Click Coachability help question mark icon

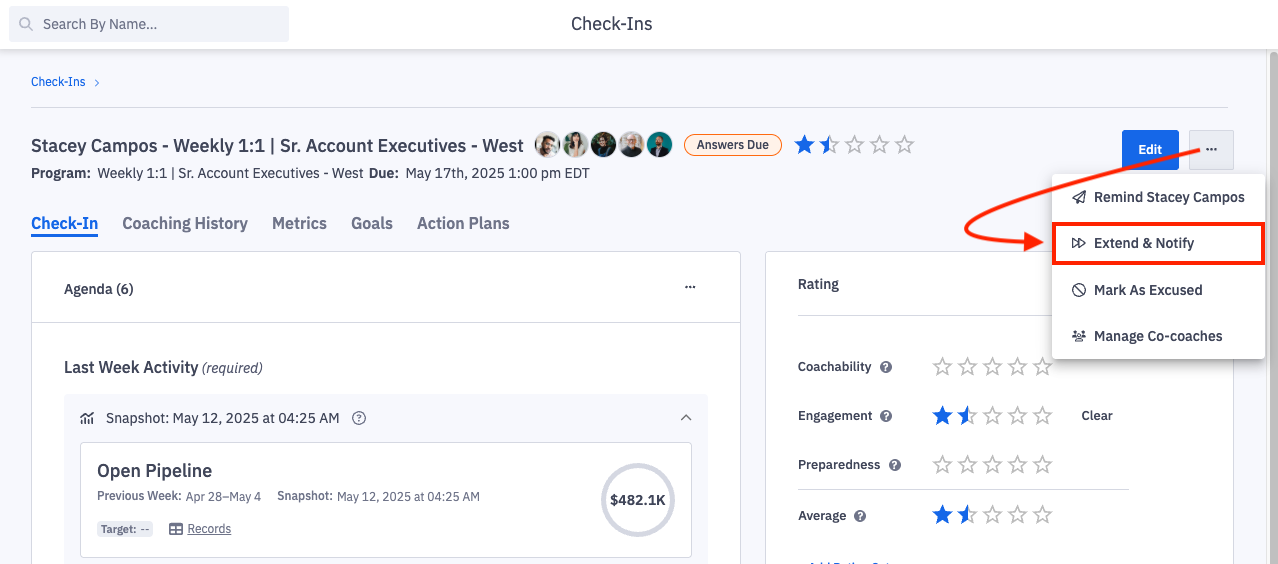click(885, 367)
